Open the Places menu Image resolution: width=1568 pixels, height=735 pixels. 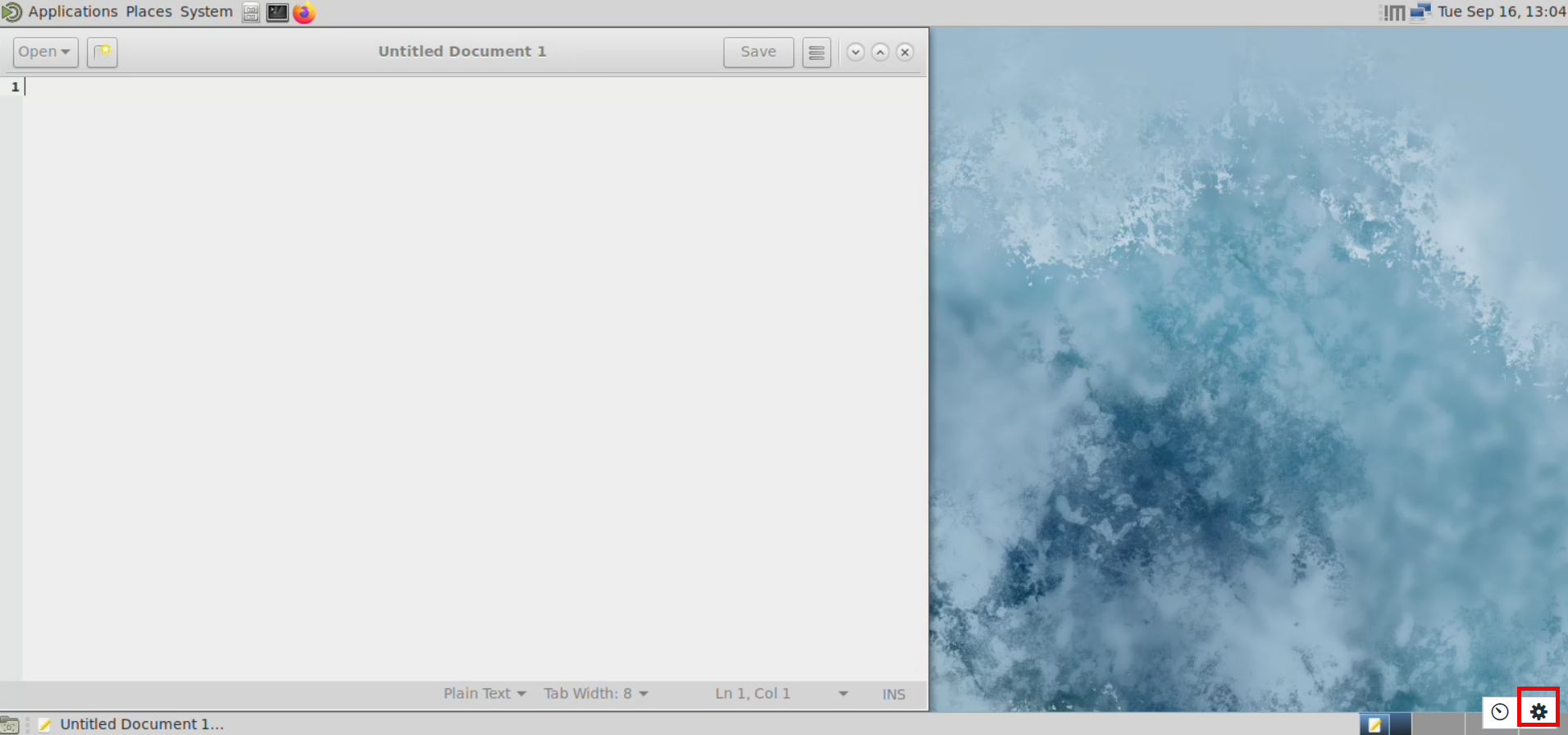[x=148, y=11]
